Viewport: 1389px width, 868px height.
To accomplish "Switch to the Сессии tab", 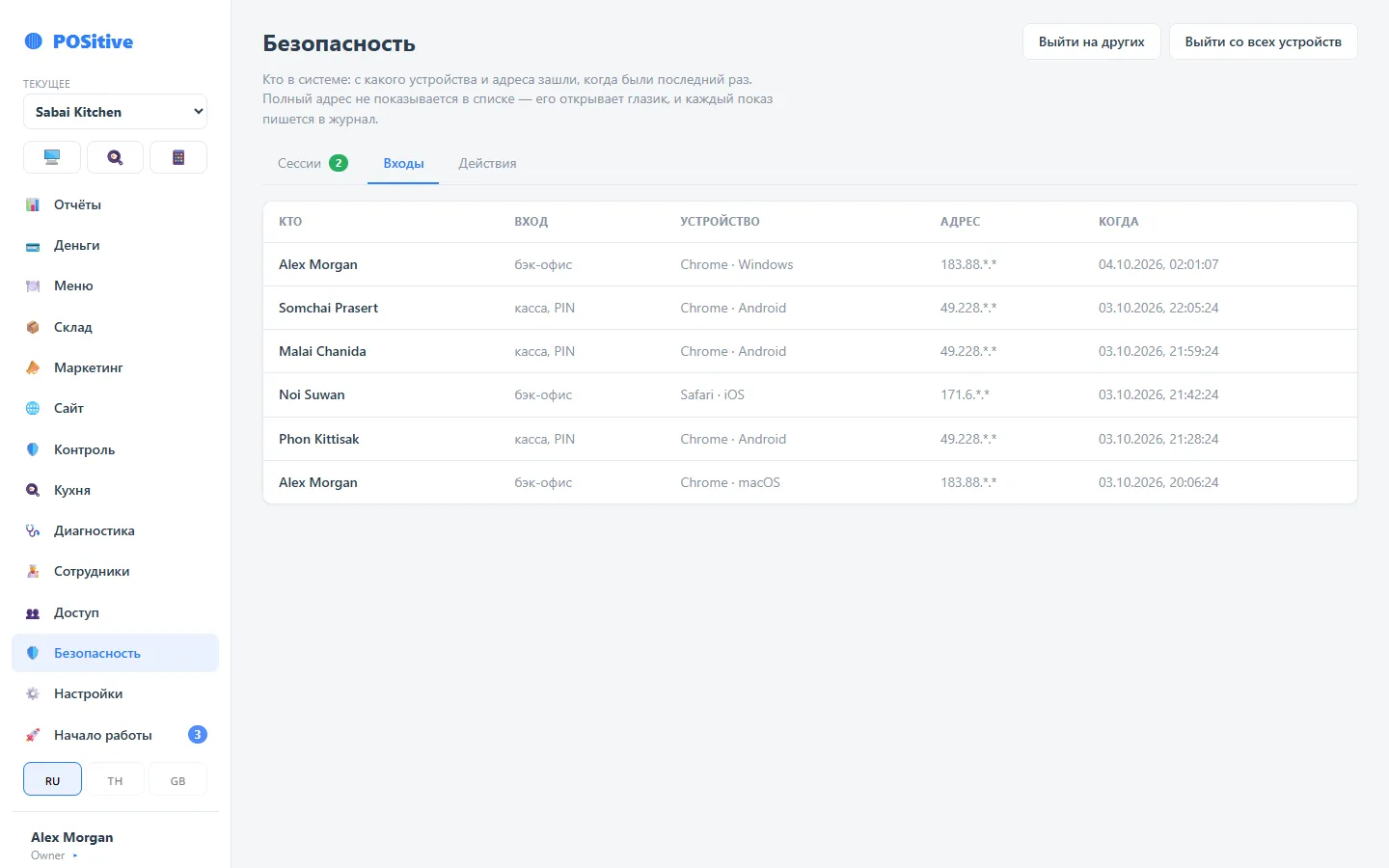I will 313,163.
